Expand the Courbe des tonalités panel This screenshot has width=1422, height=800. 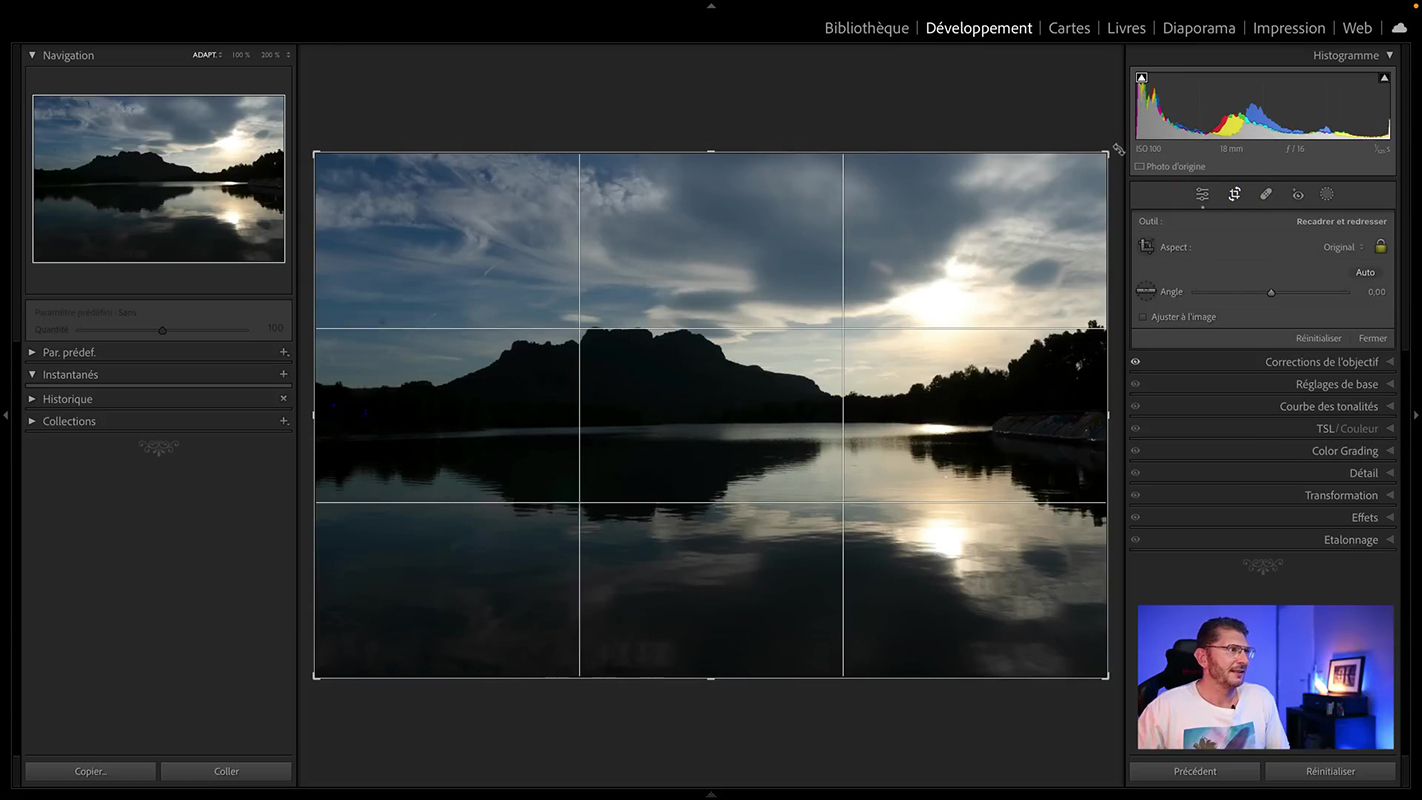pyautogui.click(x=1328, y=406)
